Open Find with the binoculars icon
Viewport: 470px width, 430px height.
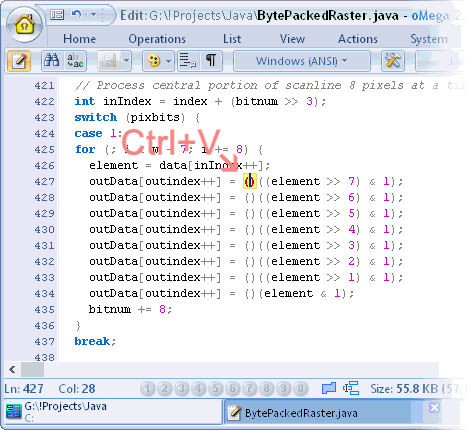[52, 61]
